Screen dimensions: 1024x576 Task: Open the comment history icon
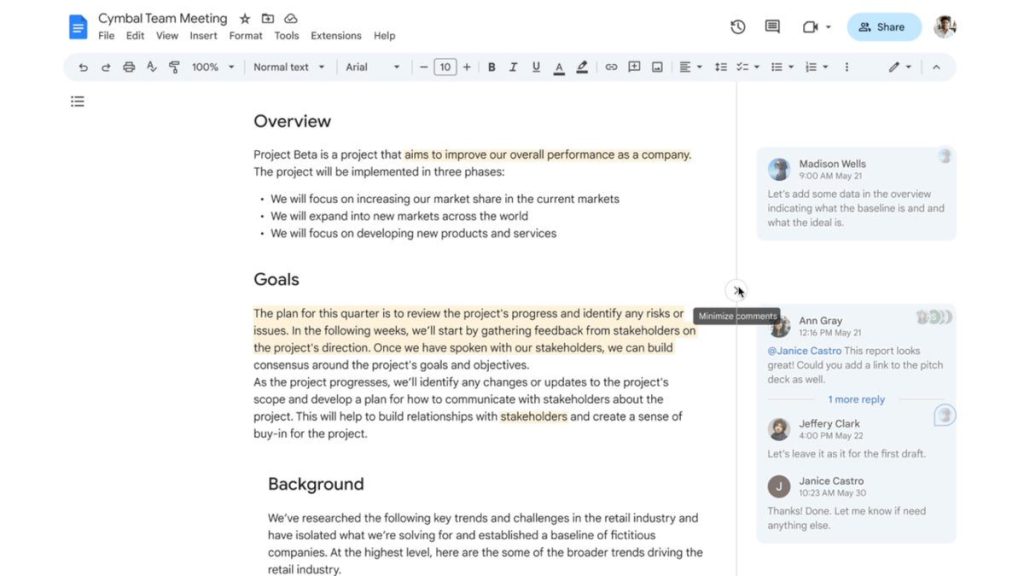772,27
